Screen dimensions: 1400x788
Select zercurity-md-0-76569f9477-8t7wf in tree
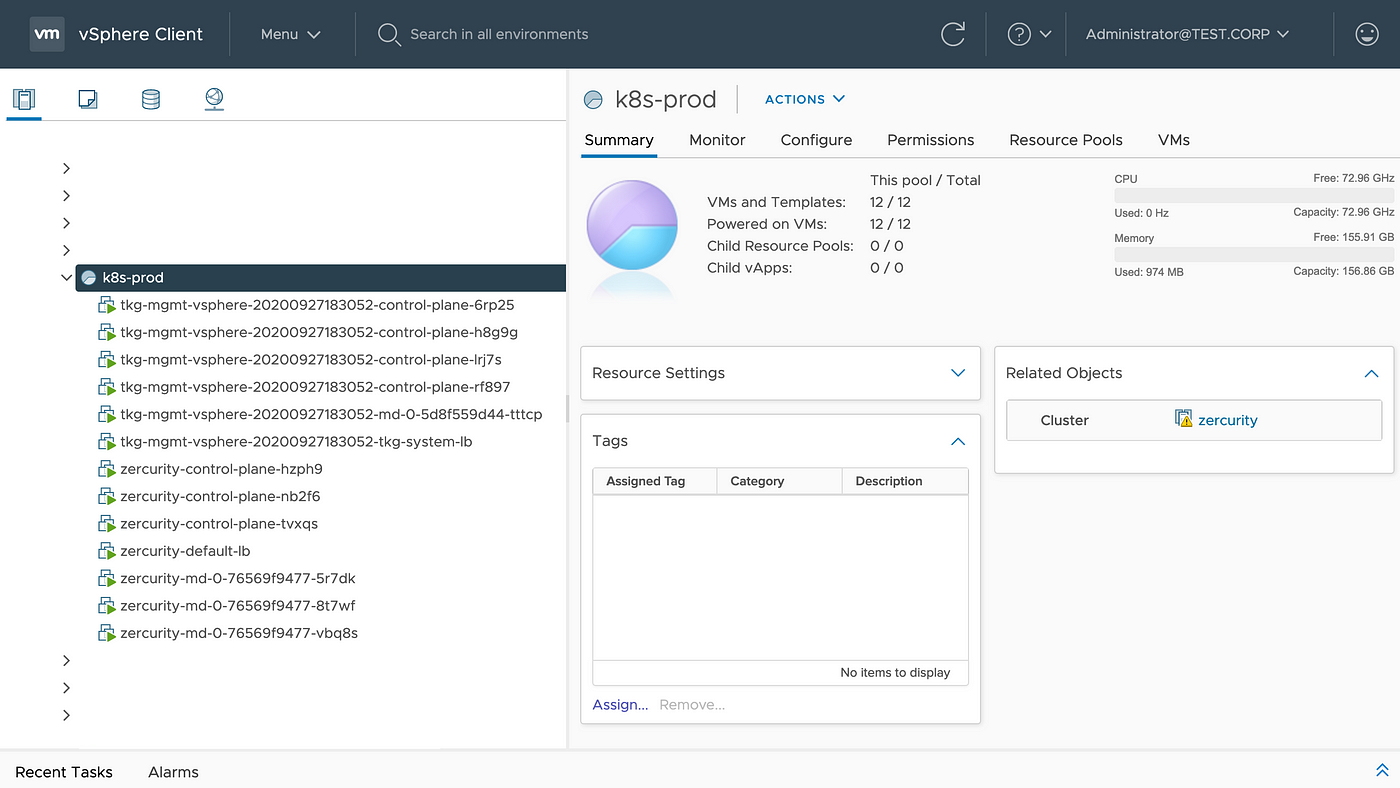coord(237,606)
